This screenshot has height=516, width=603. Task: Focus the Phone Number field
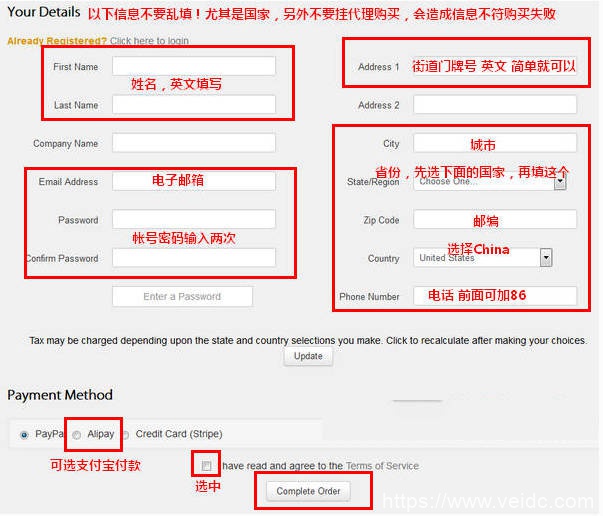pos(495,296)
